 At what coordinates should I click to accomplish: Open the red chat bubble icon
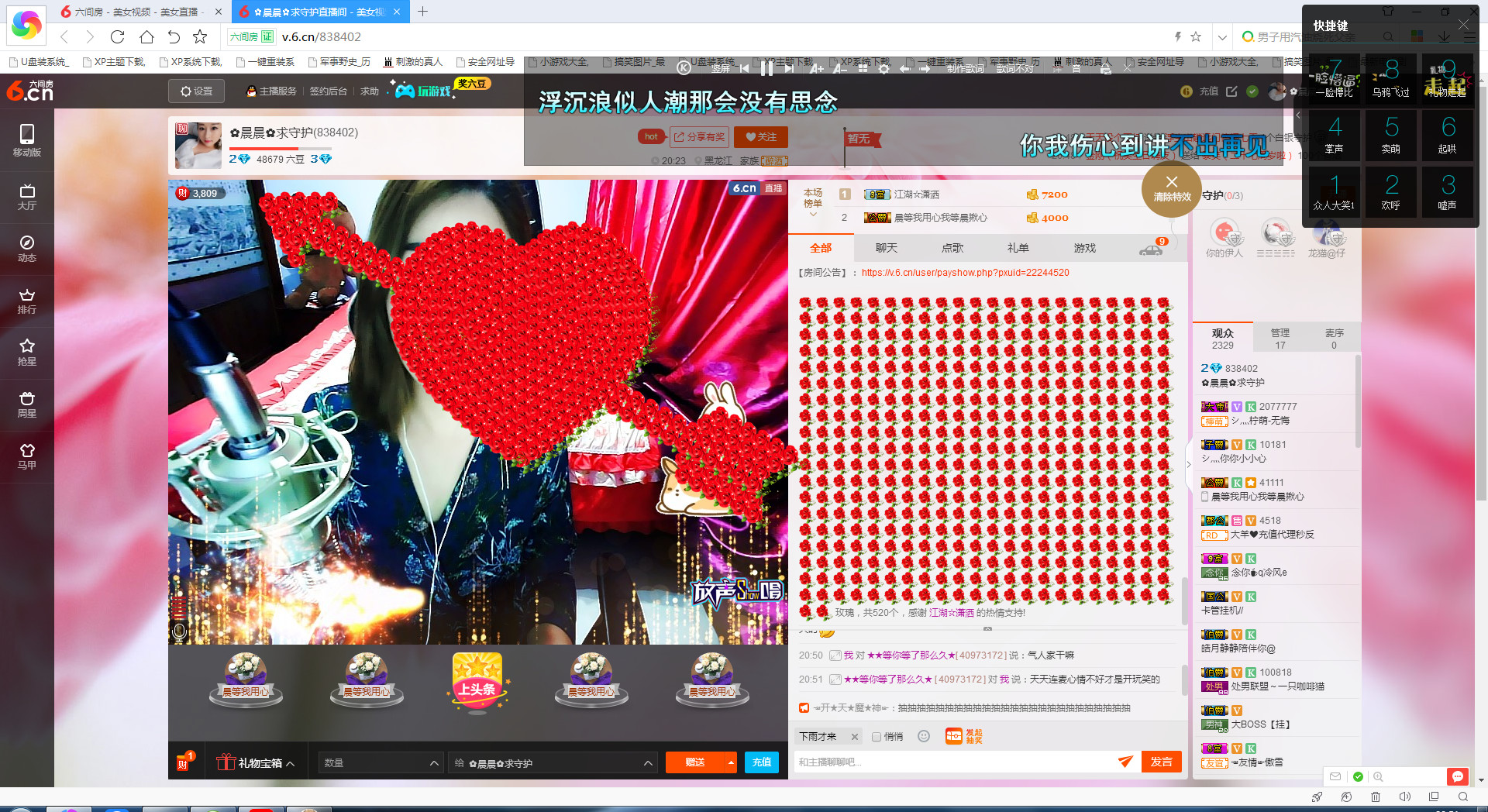1457,776
